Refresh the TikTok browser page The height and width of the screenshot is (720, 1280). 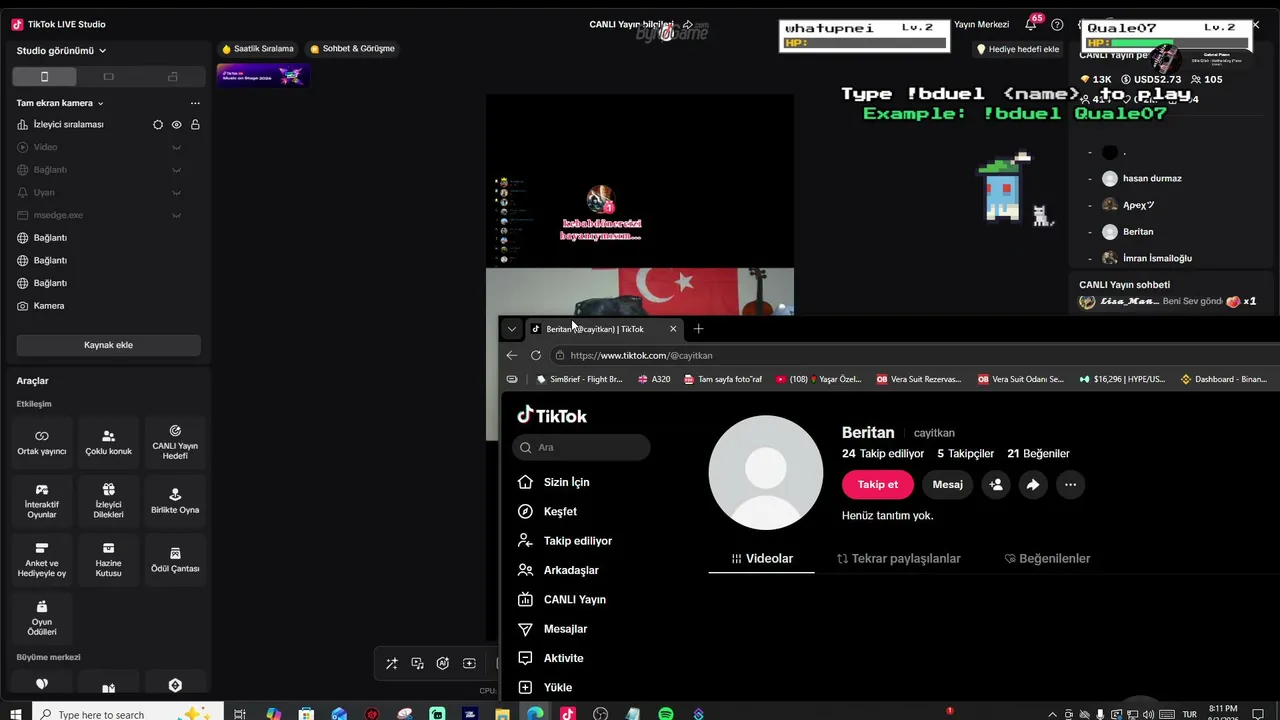536,355
